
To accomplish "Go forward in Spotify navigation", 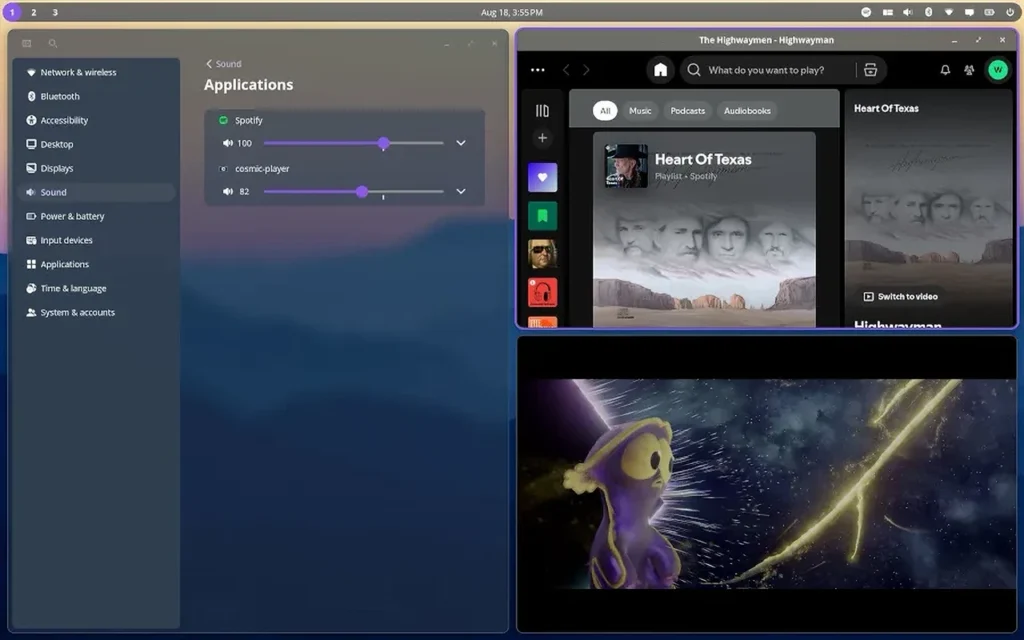I will (x=586, y=70).
